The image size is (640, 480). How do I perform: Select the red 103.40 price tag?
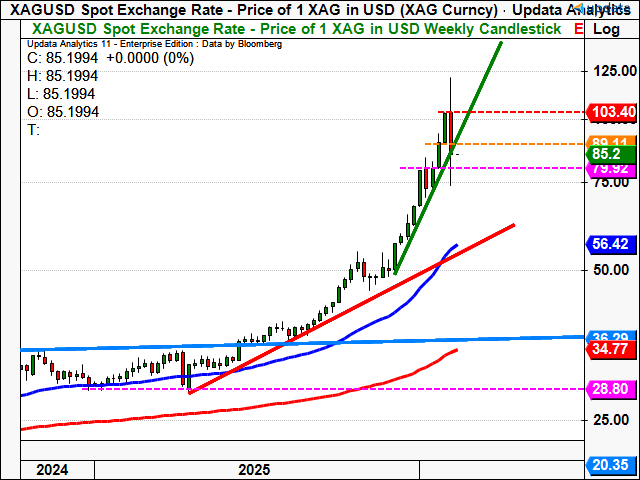[608, 112]
